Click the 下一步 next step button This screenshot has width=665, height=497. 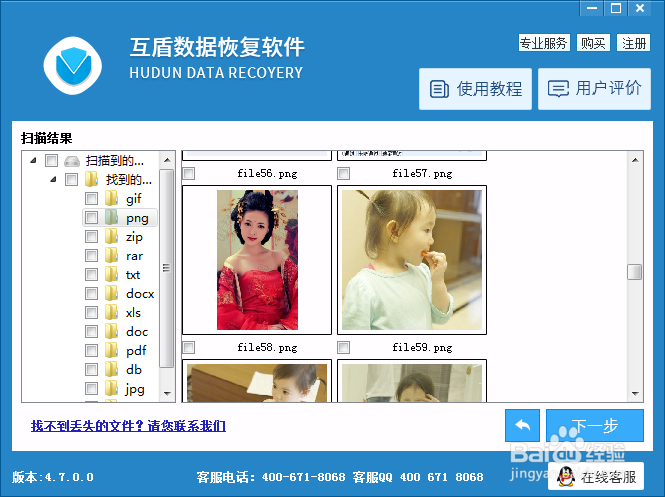point(595,425)
